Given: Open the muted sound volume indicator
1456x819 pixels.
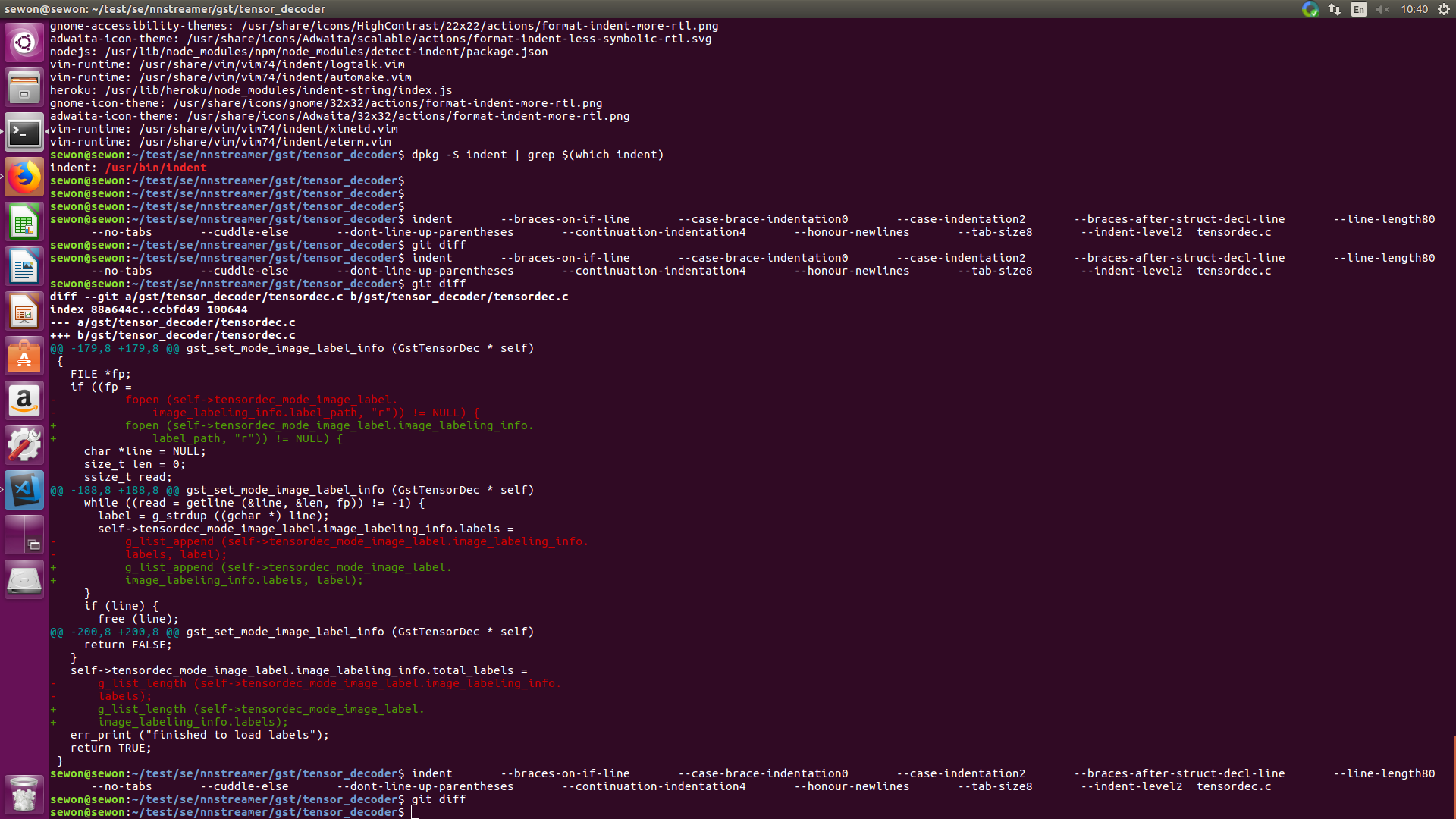Looking at the screenshot, I should coord(1382,9).
